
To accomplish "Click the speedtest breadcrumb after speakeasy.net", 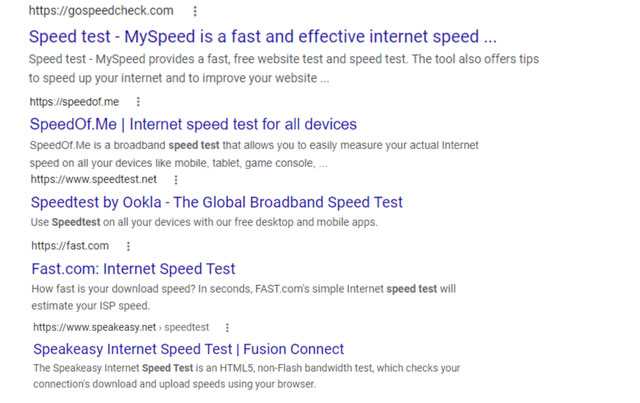I will click(187, 327).
